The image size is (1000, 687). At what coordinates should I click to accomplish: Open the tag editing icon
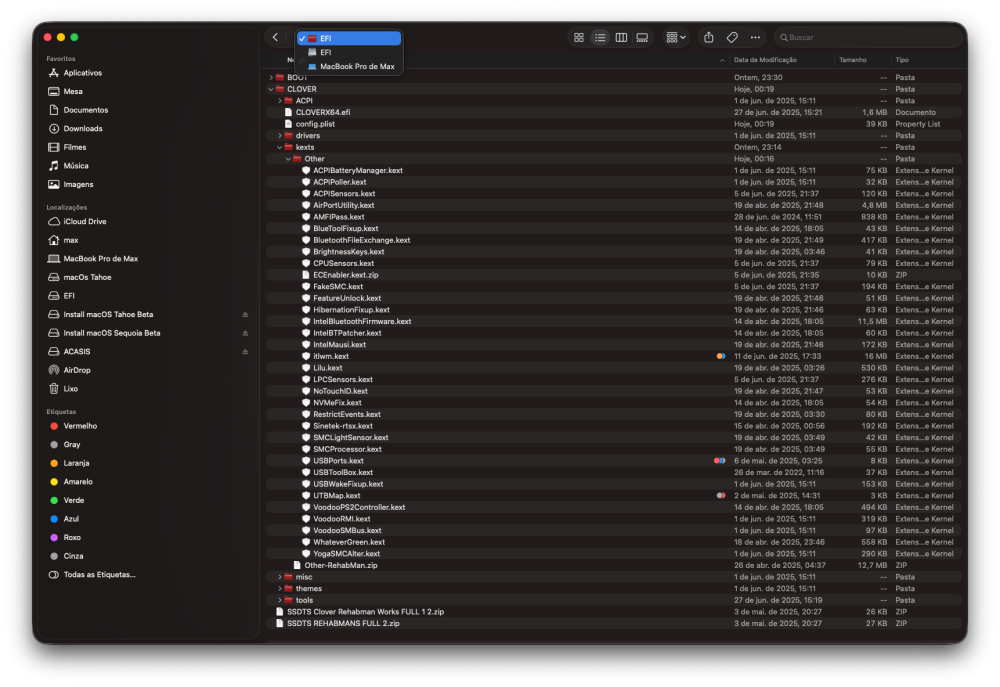(x=732, y=38)
